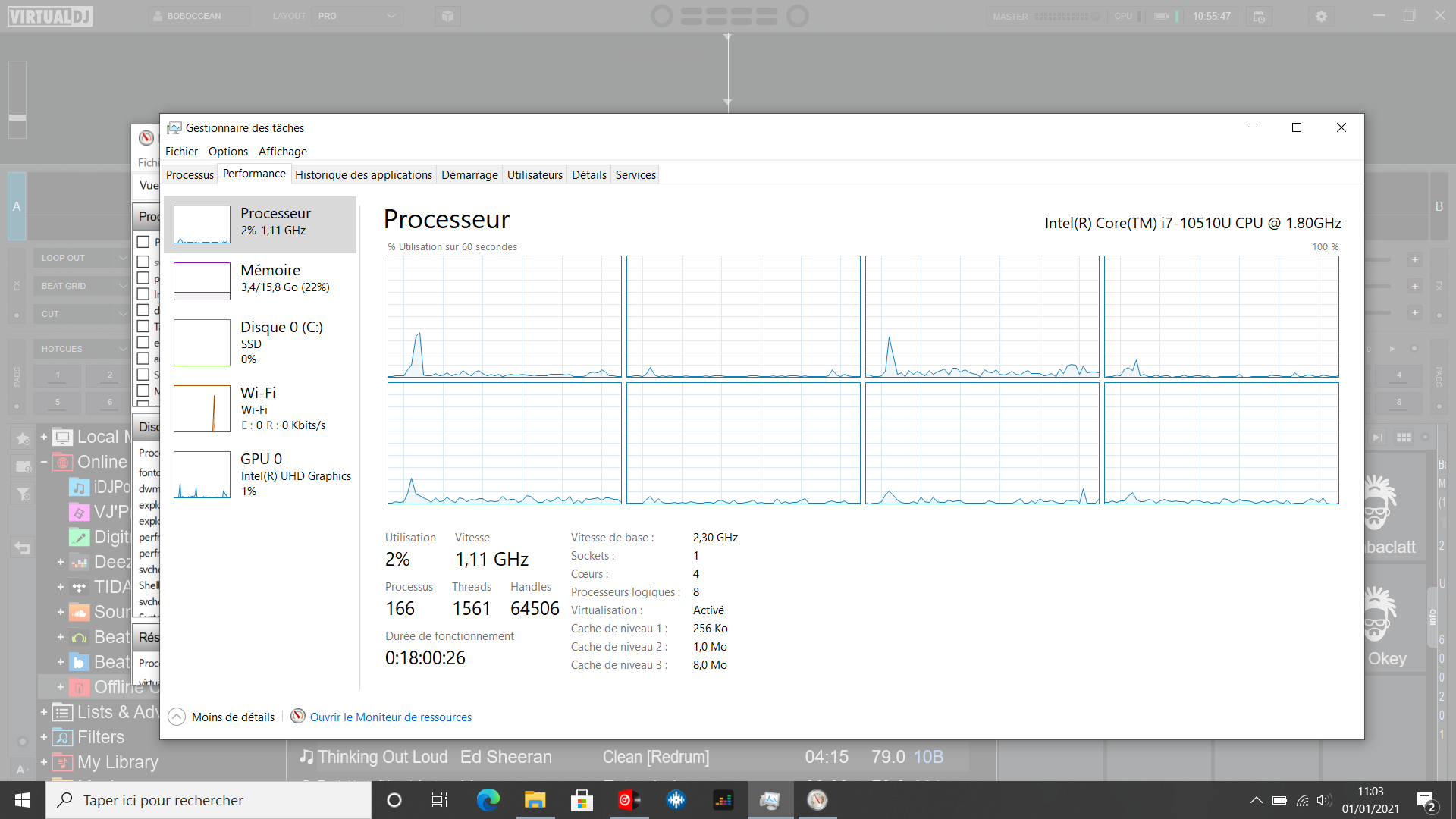Select the VJ'Pro film folder icon
This screenshot has height=819, width=1456.
(x=80, y=512)
